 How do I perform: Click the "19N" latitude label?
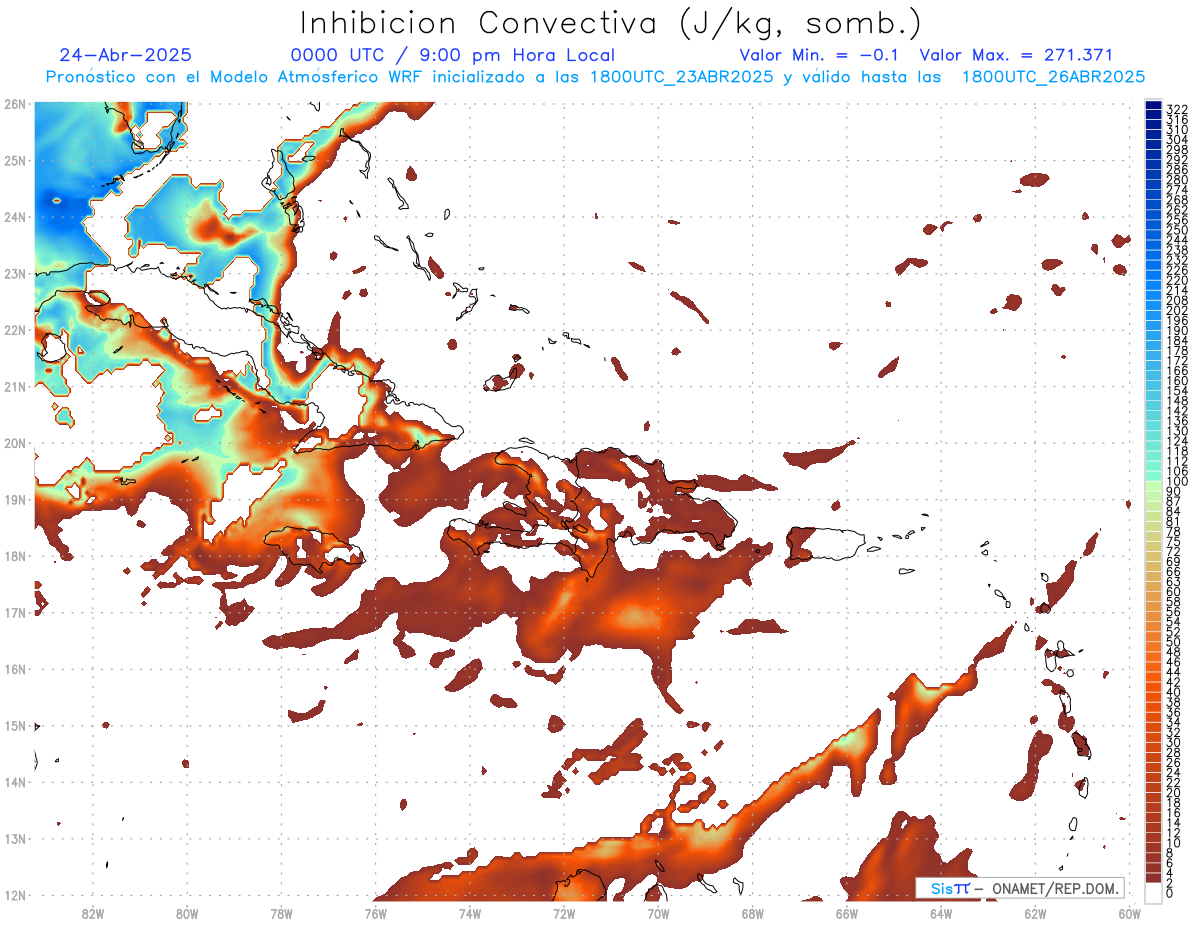(x=15, y=499)
